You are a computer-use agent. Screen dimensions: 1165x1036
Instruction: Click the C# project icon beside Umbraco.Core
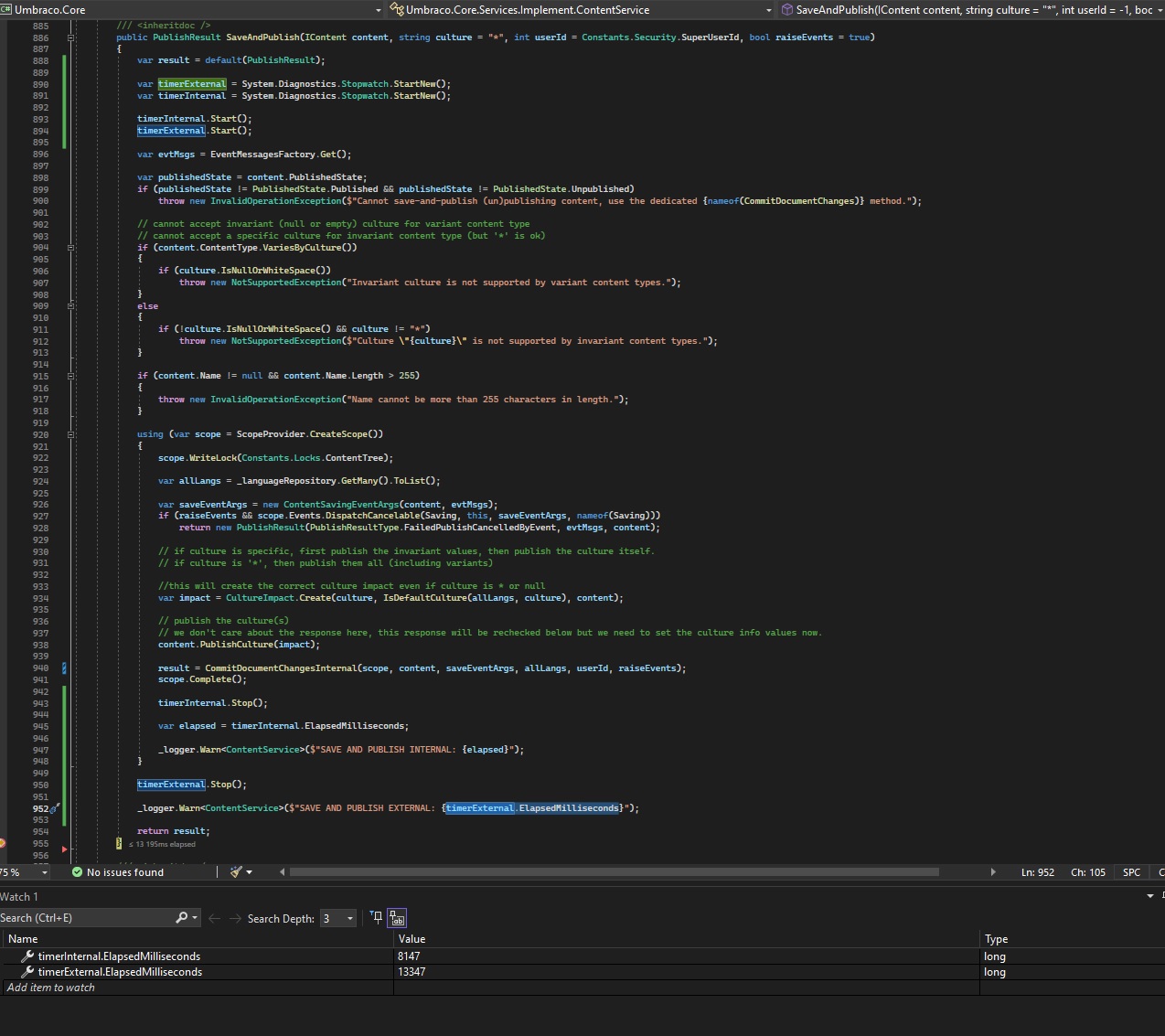(x=6, y=9)
